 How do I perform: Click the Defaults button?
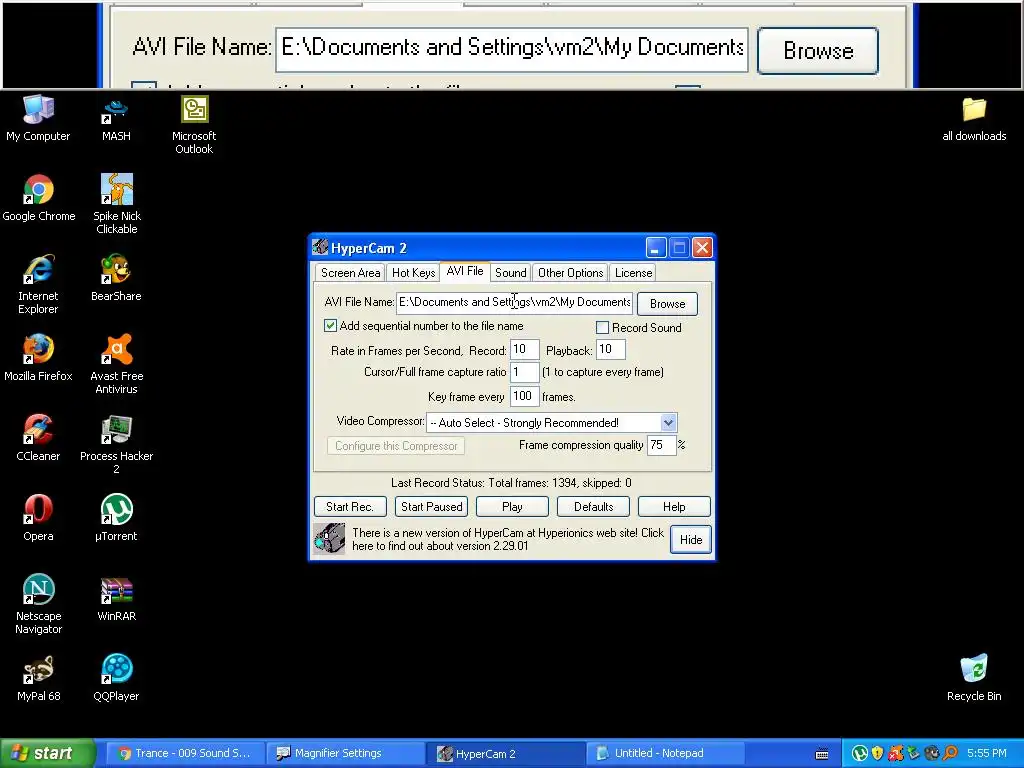click(593, 507)
